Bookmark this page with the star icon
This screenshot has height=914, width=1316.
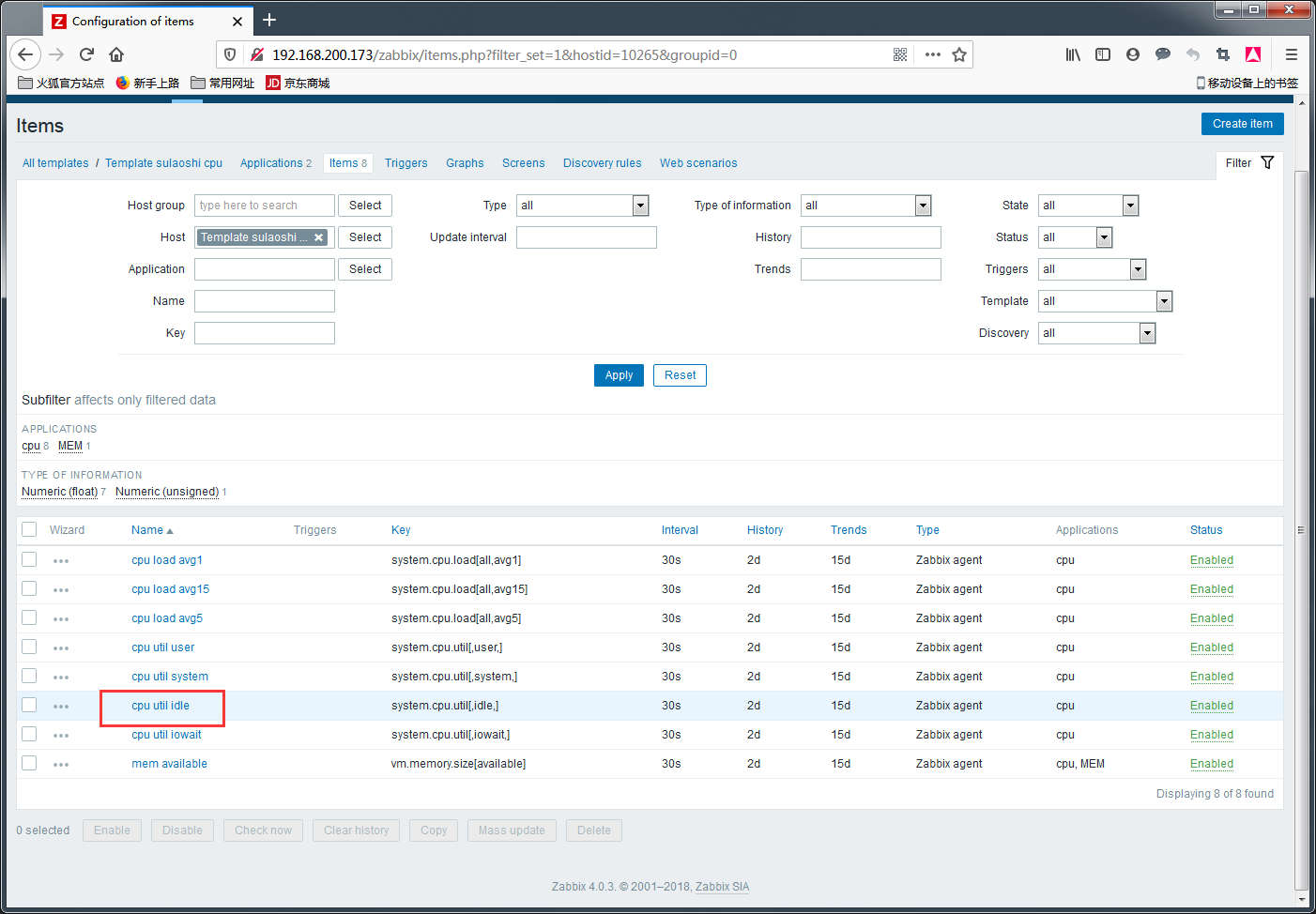959,54
